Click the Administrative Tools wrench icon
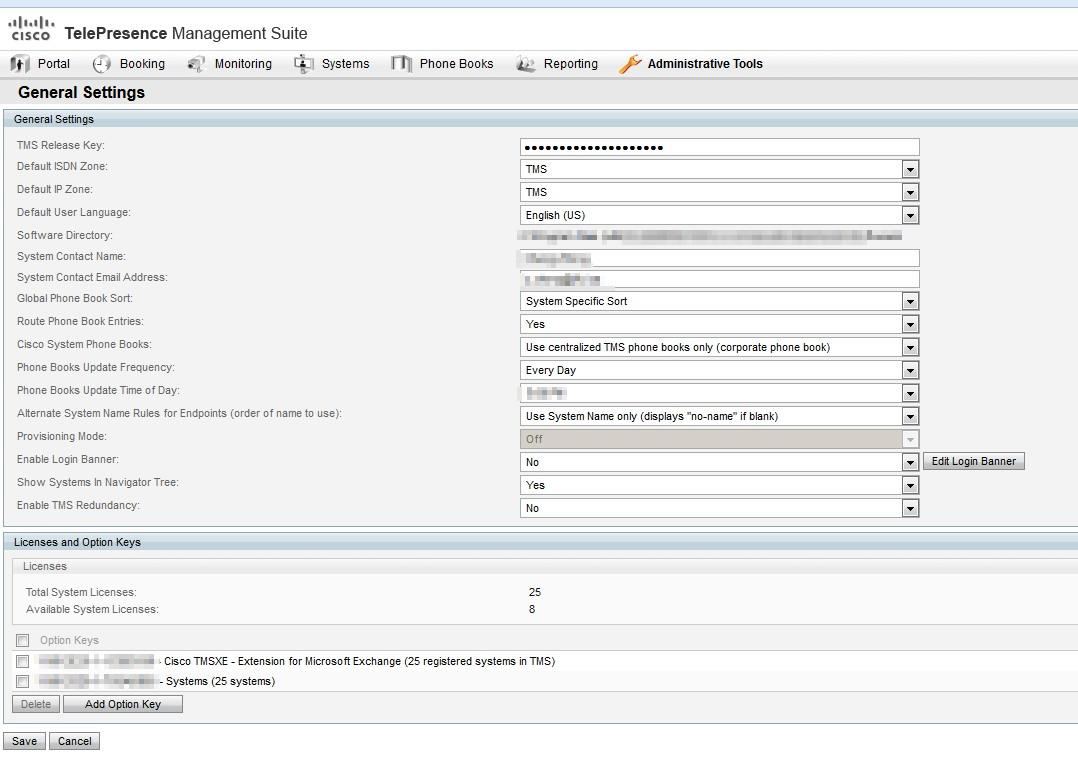Screen dimensions: 1078x781 point(630,64)
